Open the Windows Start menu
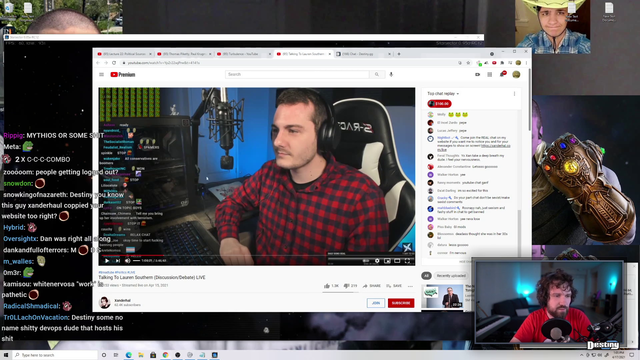The height and width of the screenshot is (360, 640). [x=6, y=355]
